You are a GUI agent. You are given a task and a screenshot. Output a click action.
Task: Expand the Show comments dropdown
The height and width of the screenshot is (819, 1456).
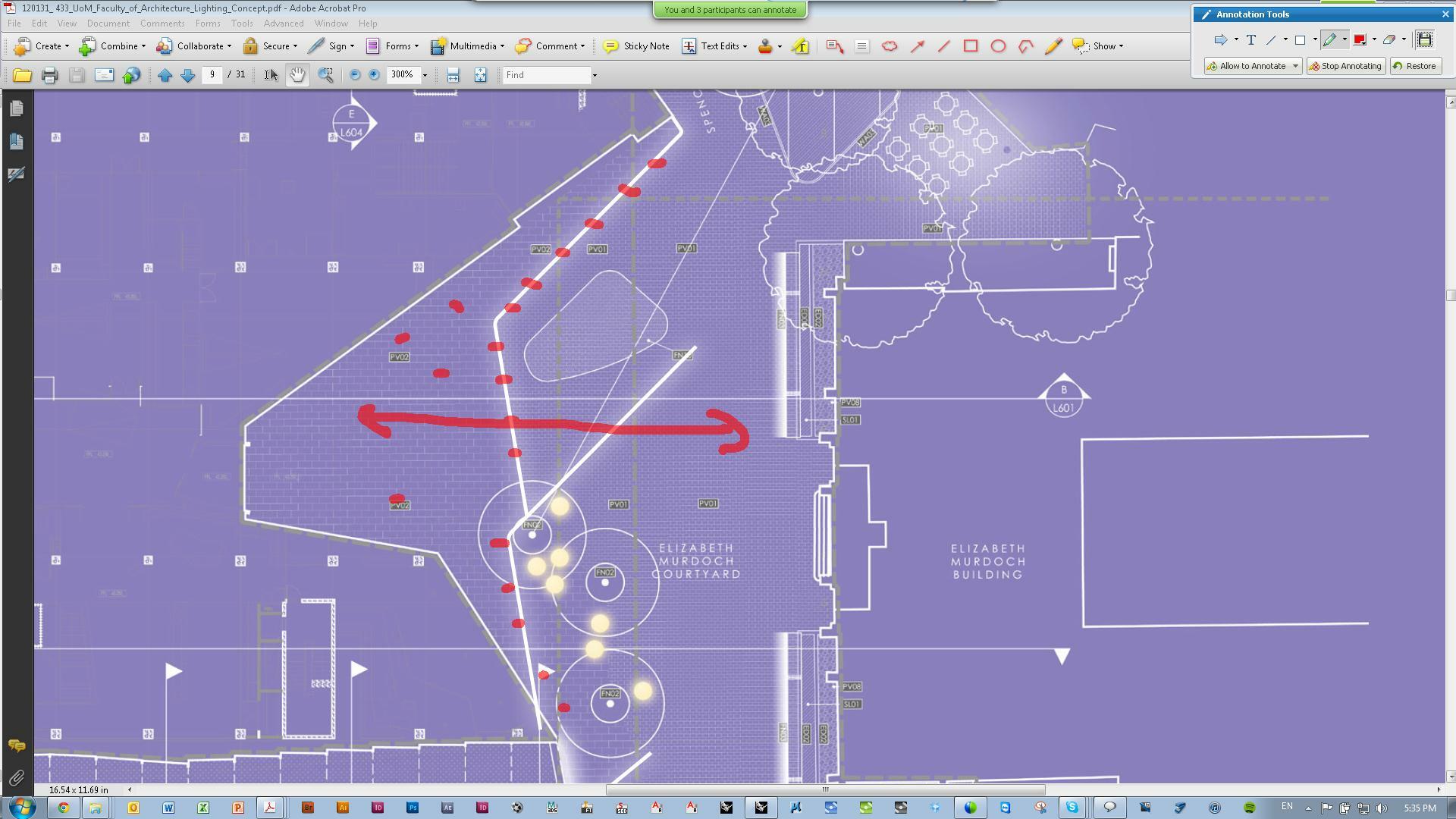tap(1097, 46)
